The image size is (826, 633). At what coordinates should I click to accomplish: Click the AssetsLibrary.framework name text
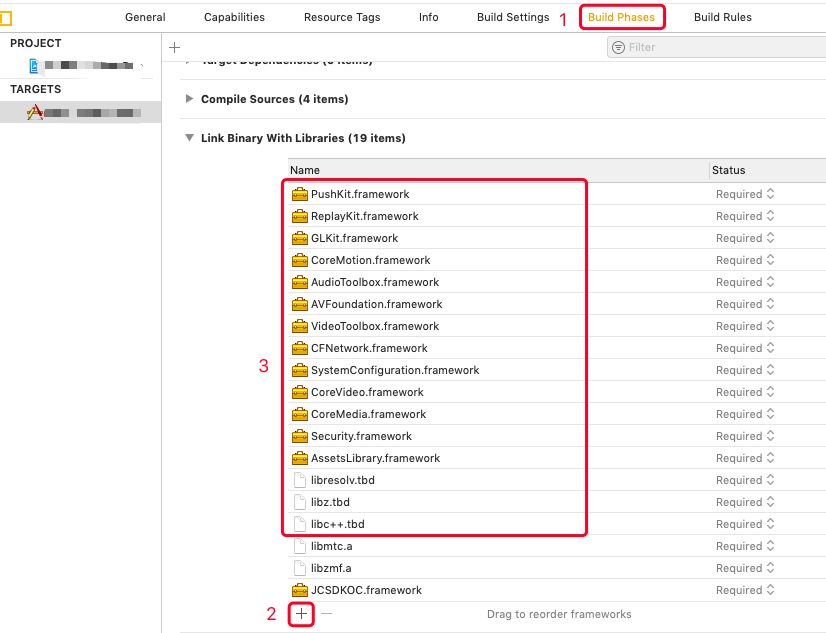coord(376,458)
